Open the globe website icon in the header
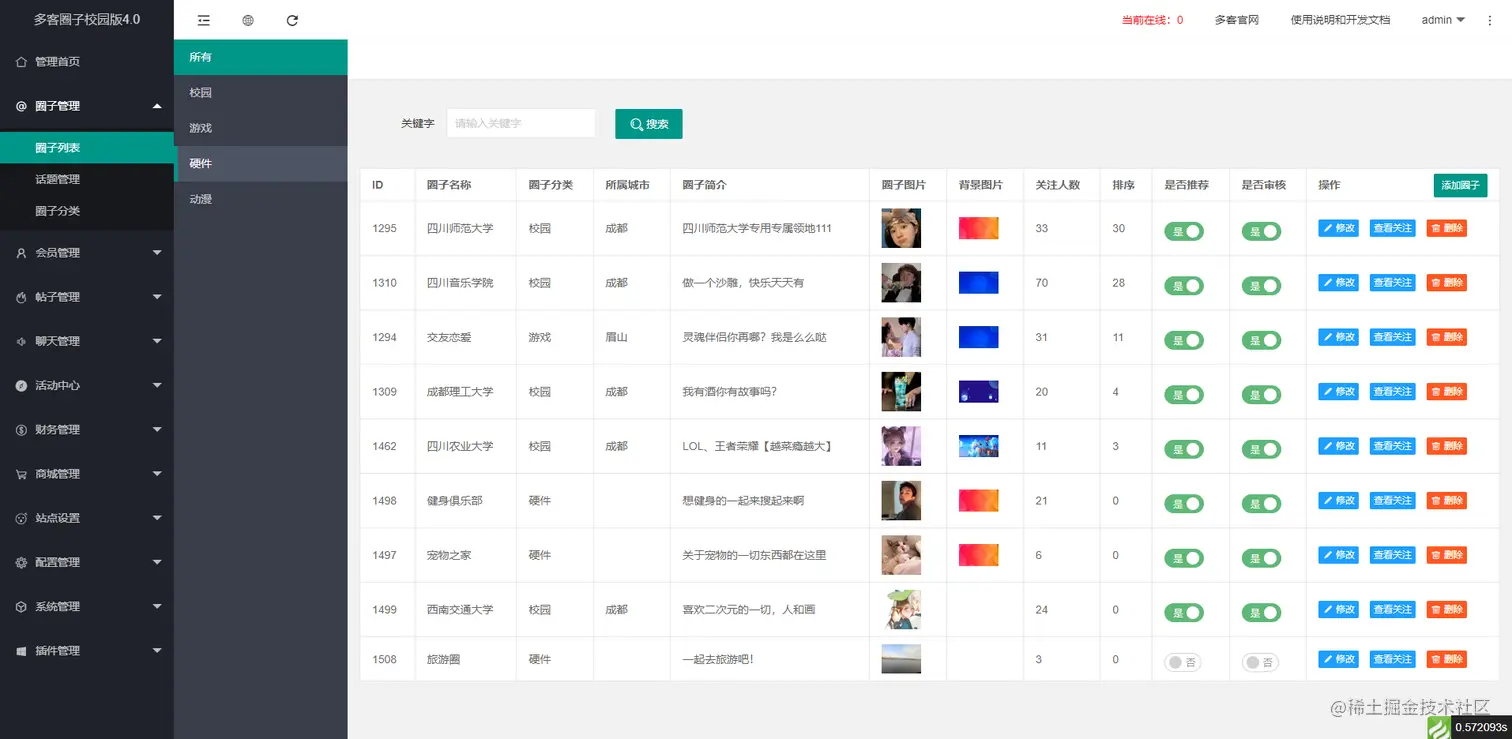The image size is (1512, 739). coord(248,20)
